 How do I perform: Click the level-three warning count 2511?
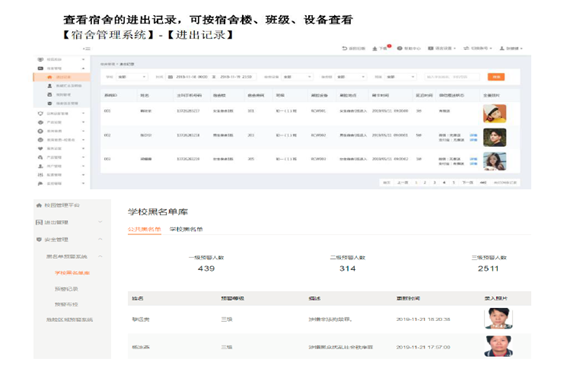[x=488, y=269]
